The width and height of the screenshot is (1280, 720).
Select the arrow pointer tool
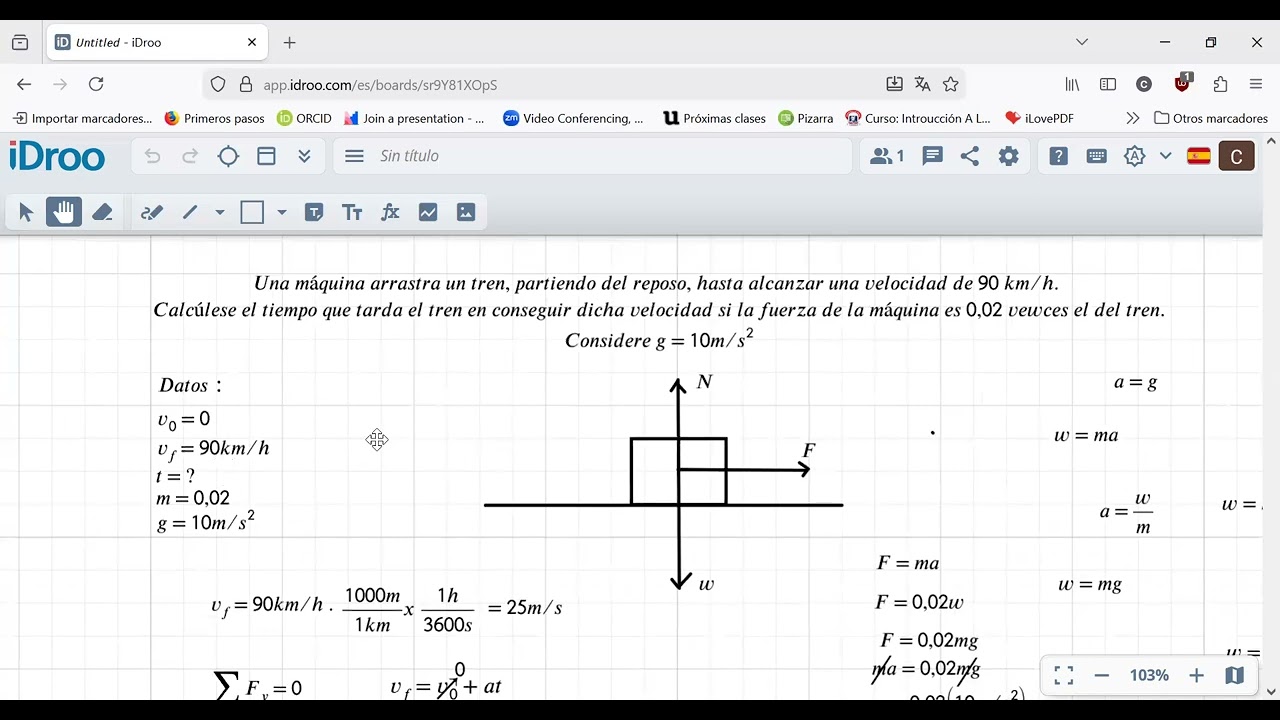coord(26,212)
